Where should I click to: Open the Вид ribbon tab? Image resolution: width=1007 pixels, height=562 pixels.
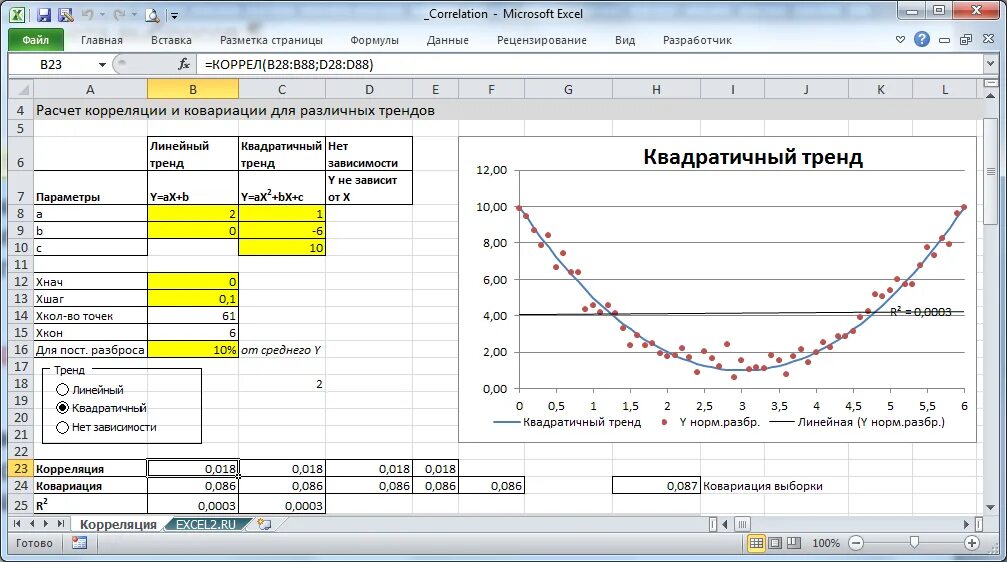click(625, 40)
